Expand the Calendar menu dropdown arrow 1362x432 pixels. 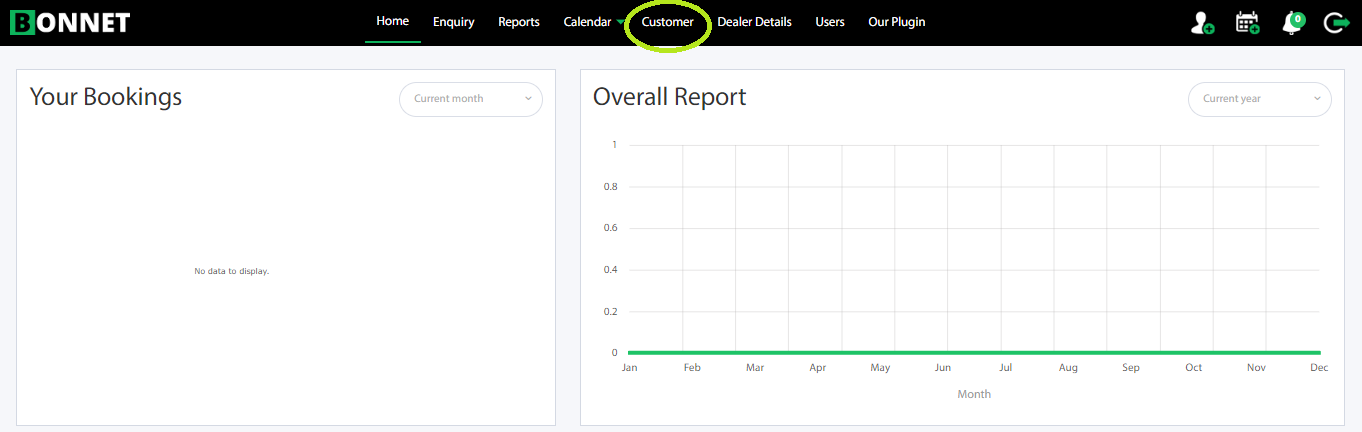(621, 23)
